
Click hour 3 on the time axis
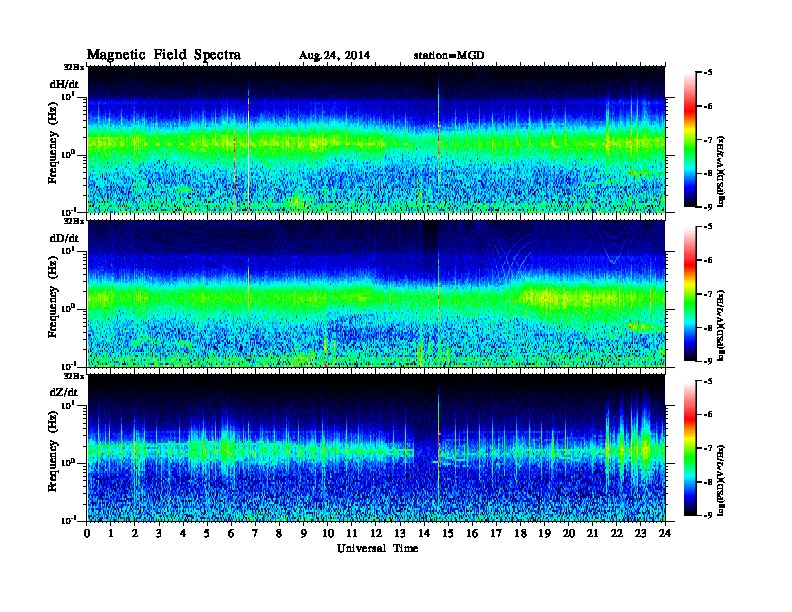tap(159, 534)
